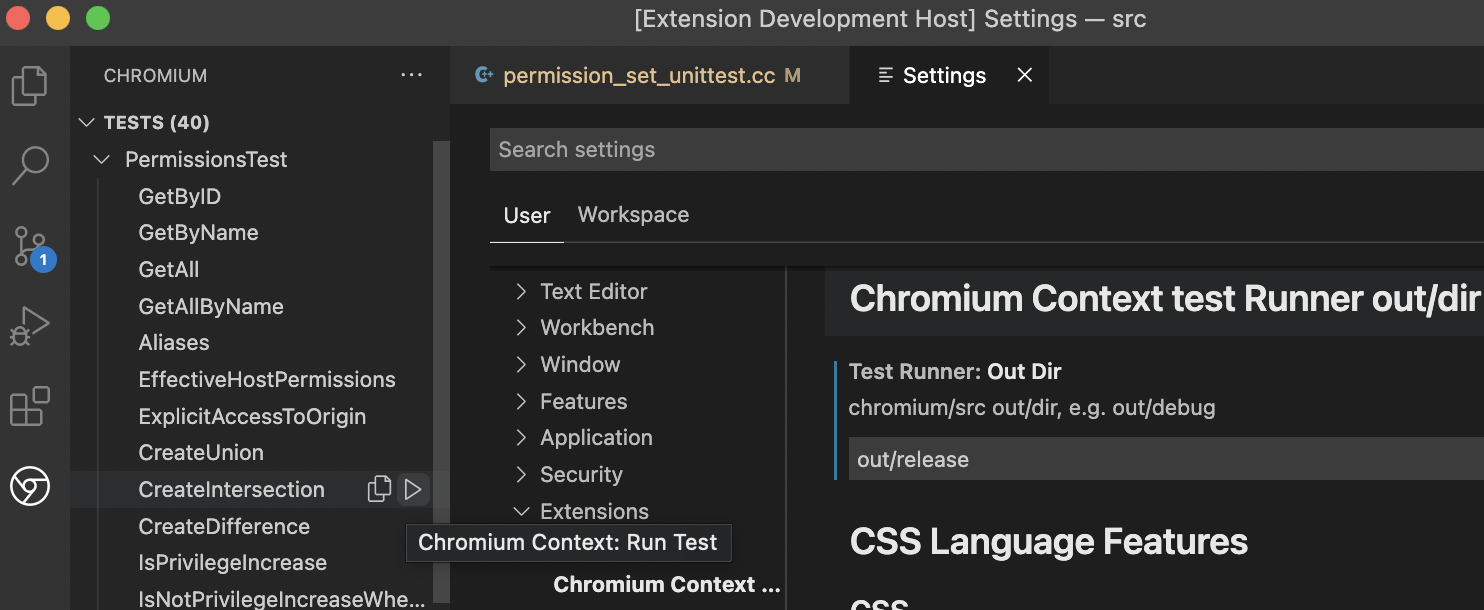Focus the Search settings field
1484x610 pixels.
coord(987,150)
